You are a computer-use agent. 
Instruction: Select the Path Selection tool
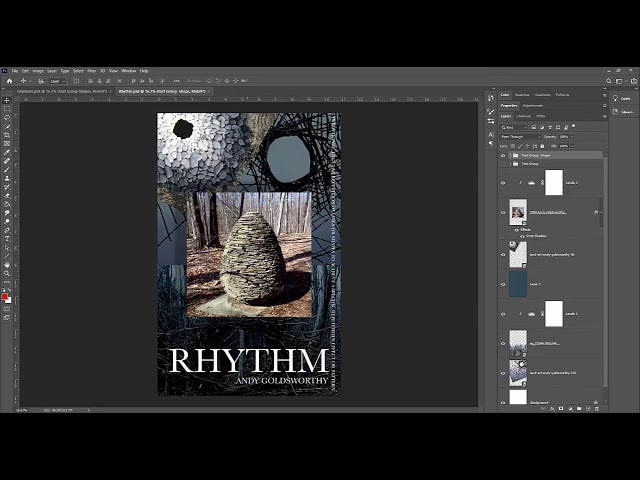pos(7,248)
